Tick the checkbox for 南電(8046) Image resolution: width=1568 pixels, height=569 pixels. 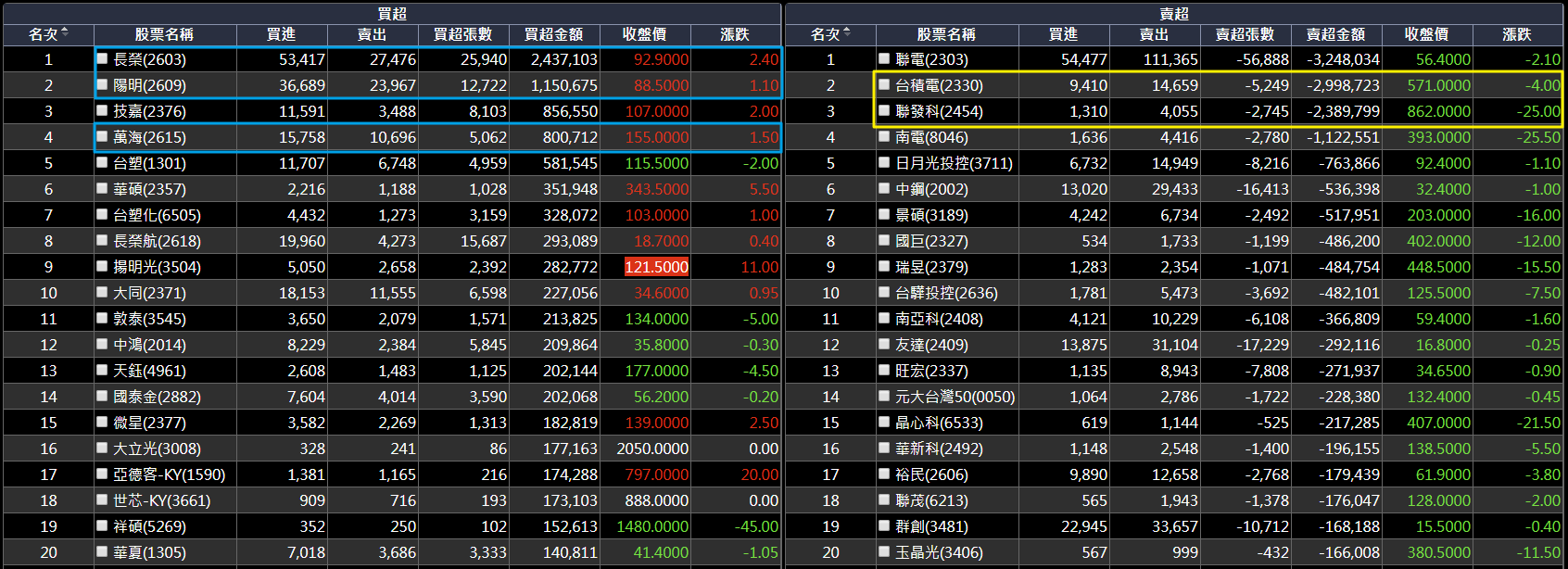coord(885,136)
